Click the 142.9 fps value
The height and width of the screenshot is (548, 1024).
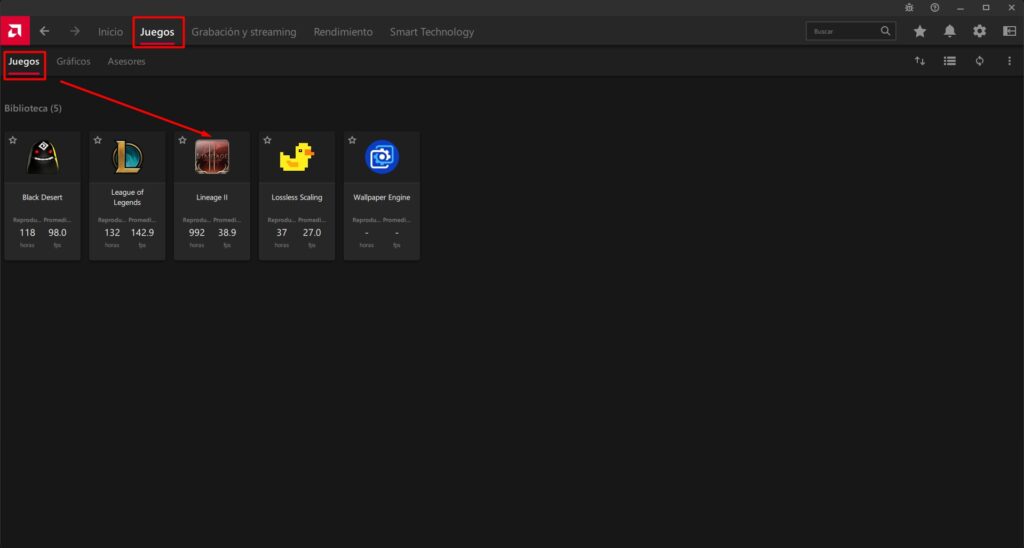[142, 233]
